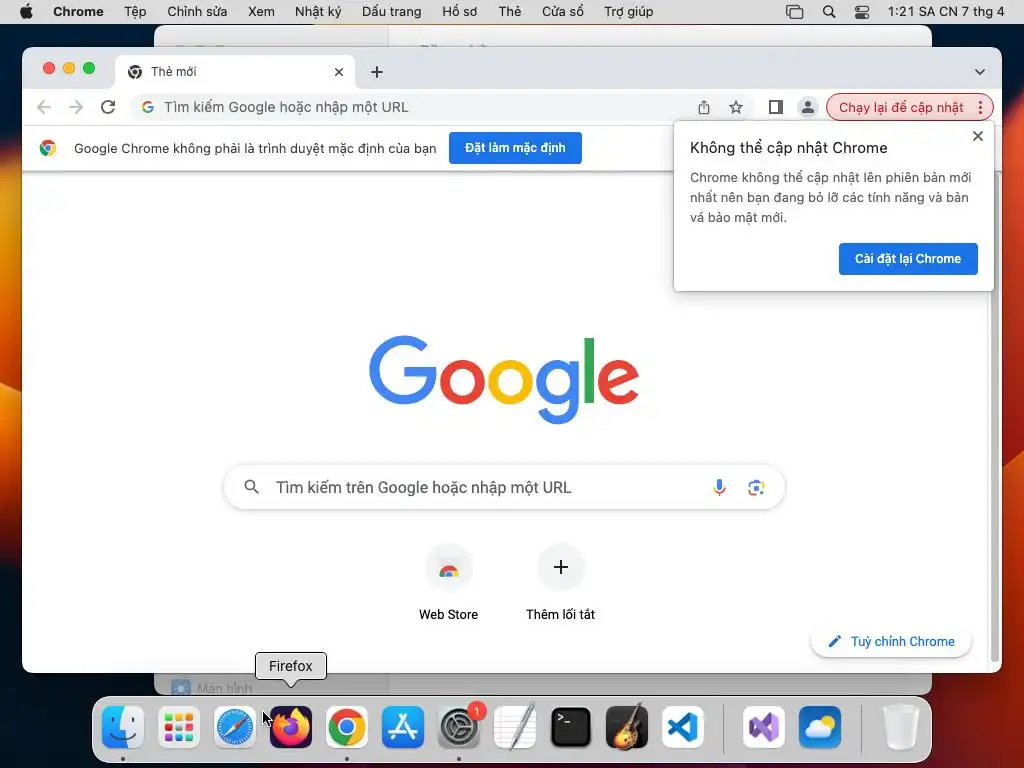Click the Stage Manager menu bar icon
This screenshot has height=768, width=1024.
pyautogui.click(x=794, y=12)
